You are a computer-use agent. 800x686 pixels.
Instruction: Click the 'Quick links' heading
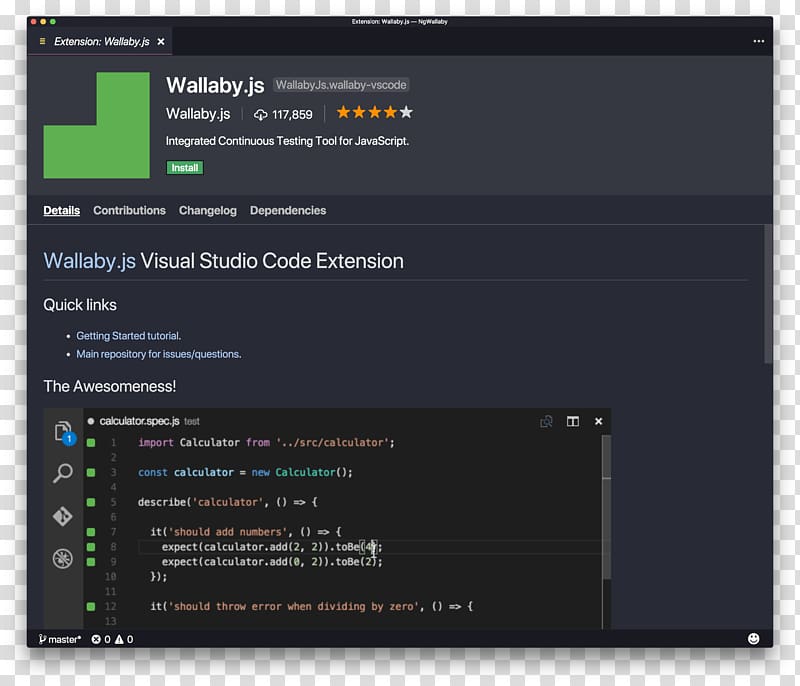[x=80, y=305]
